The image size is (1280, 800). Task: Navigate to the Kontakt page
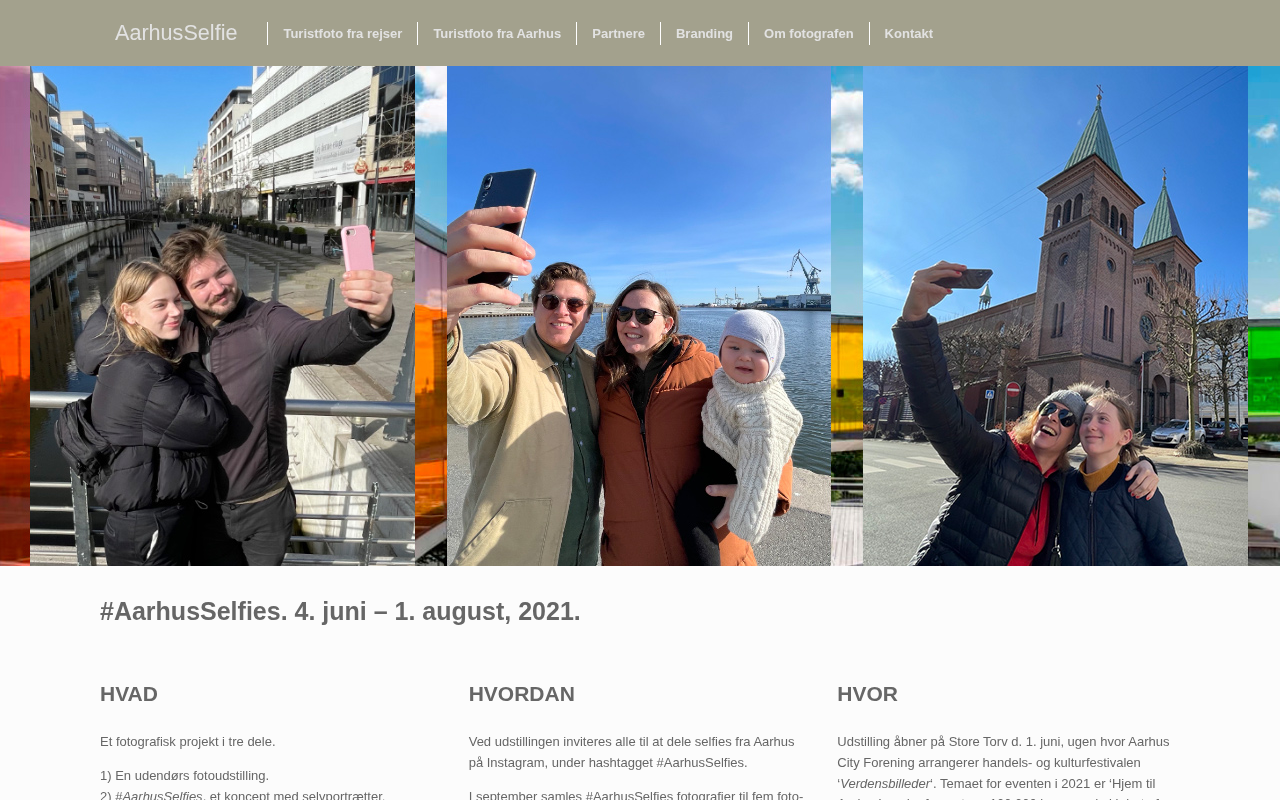click(909, 34)
